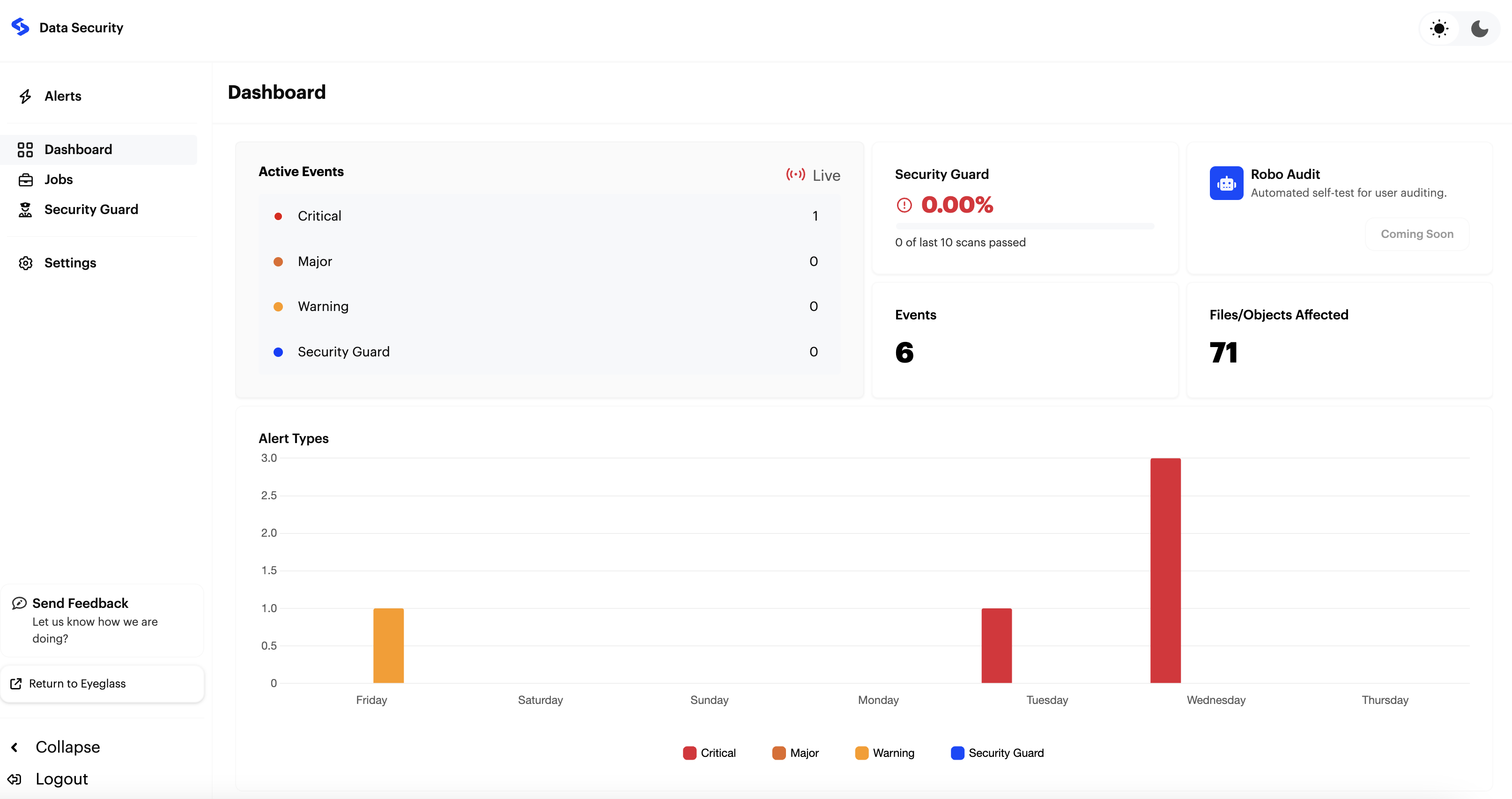This screenshot has width=1512, height=799.
Task: Open the Jobs menu item
Action: tap(59, 180)
